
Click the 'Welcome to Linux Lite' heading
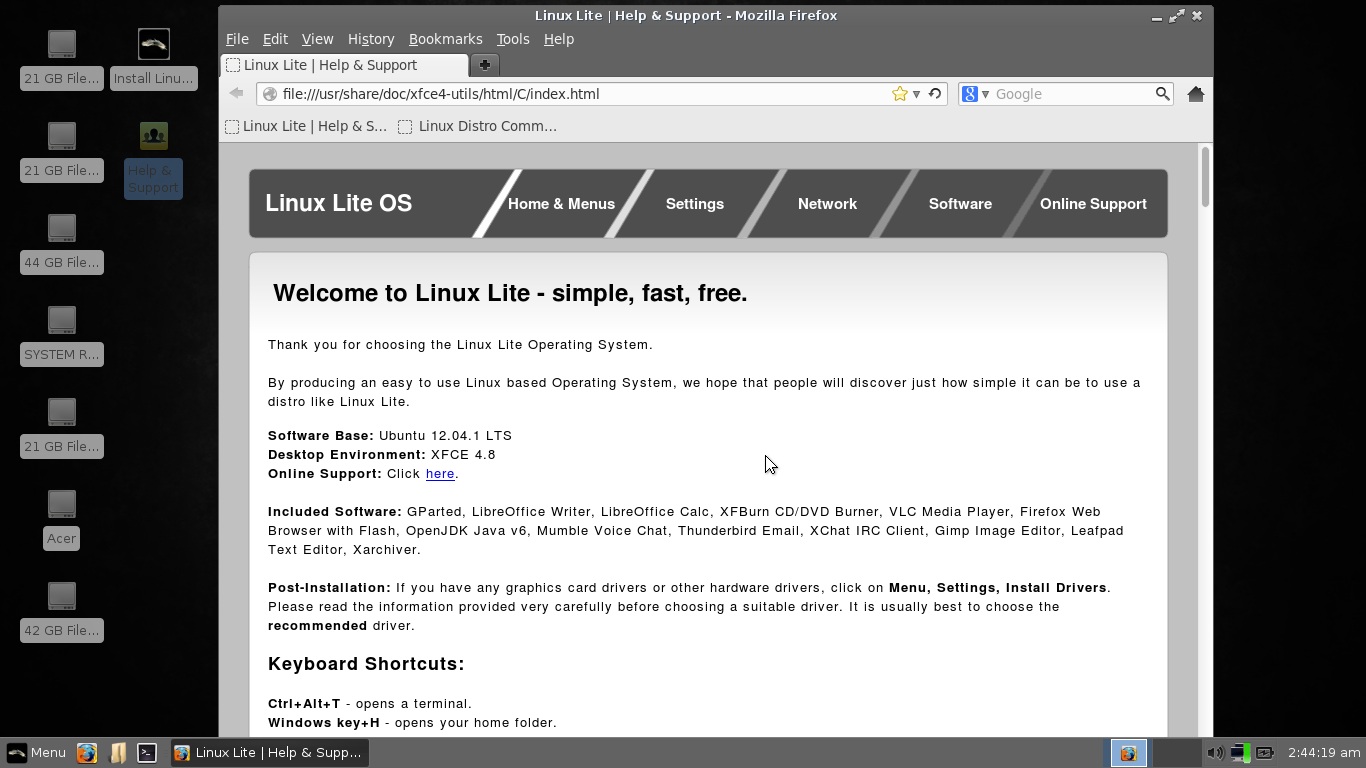(510, 293)
